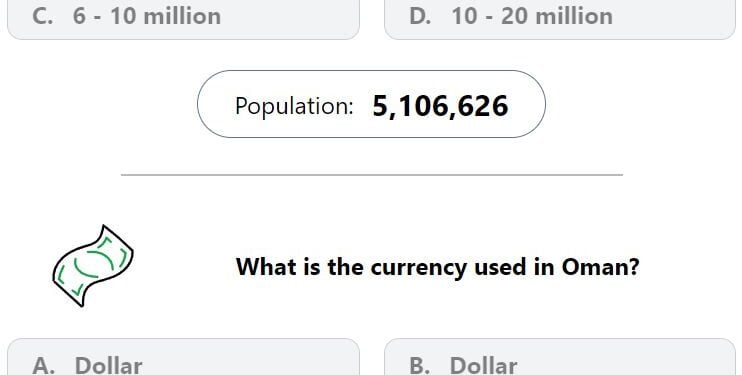Click the letter "B." on the currency answer
The width and height of the screenshot is (742, 375).
[420, 366]
